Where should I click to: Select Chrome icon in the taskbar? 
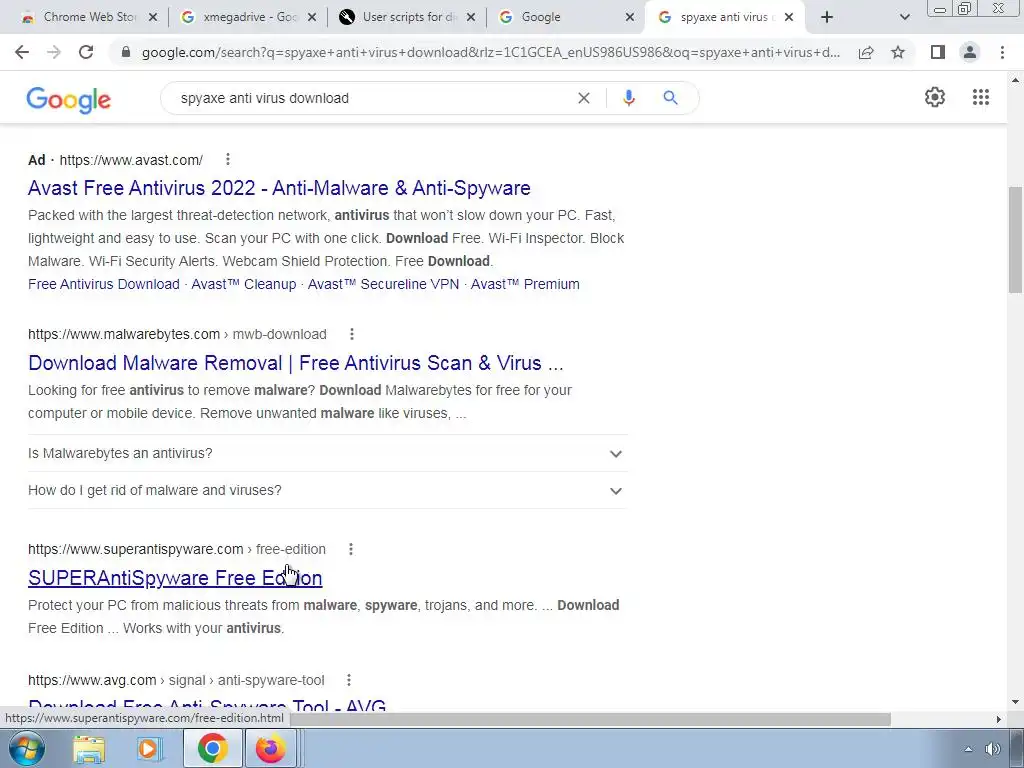pyautogui.click(x=212, y=749)
